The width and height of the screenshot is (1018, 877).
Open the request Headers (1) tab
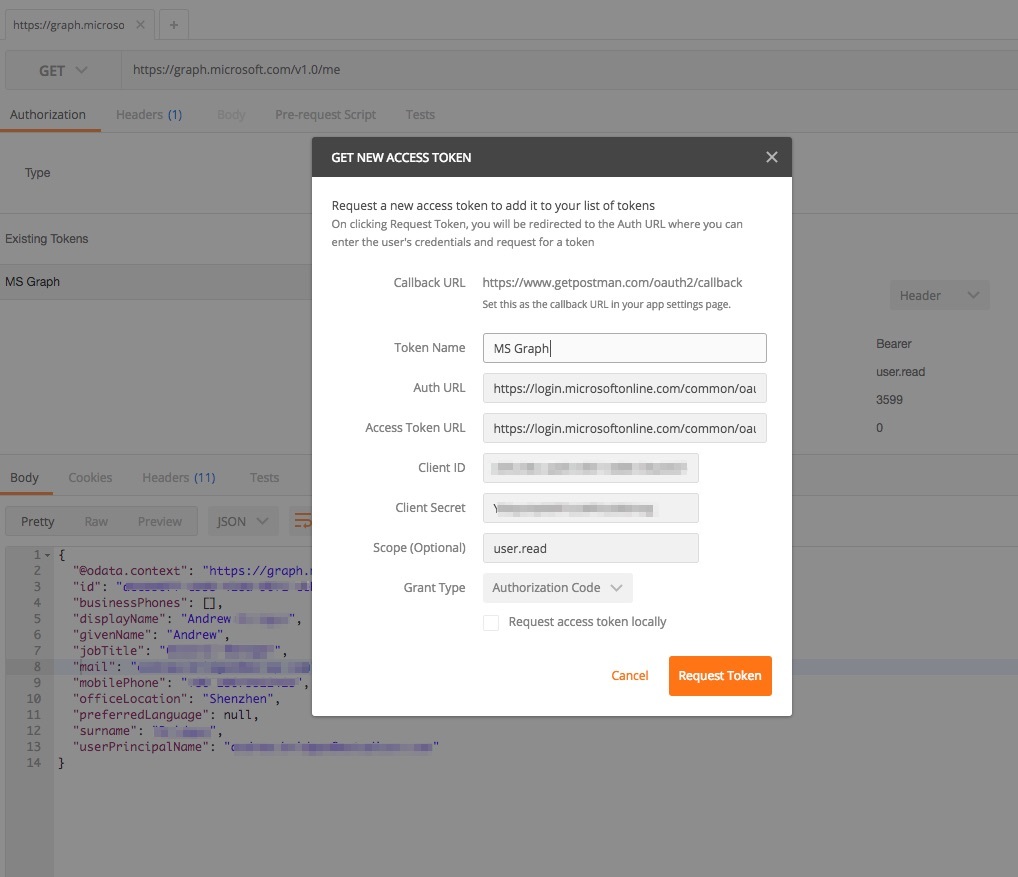(x=149, y=115)
